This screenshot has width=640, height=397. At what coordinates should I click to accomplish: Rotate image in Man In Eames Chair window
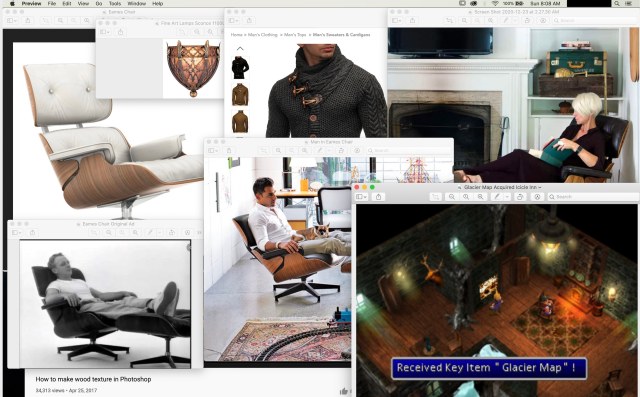click(341, 151)
